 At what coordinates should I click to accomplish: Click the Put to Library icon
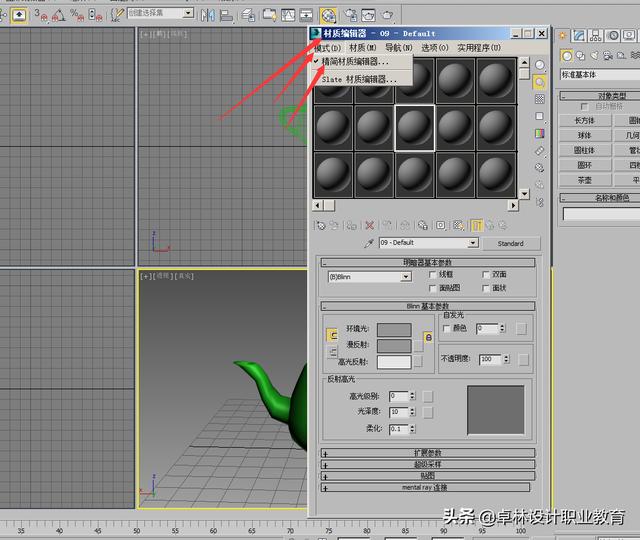pos(422,225)
